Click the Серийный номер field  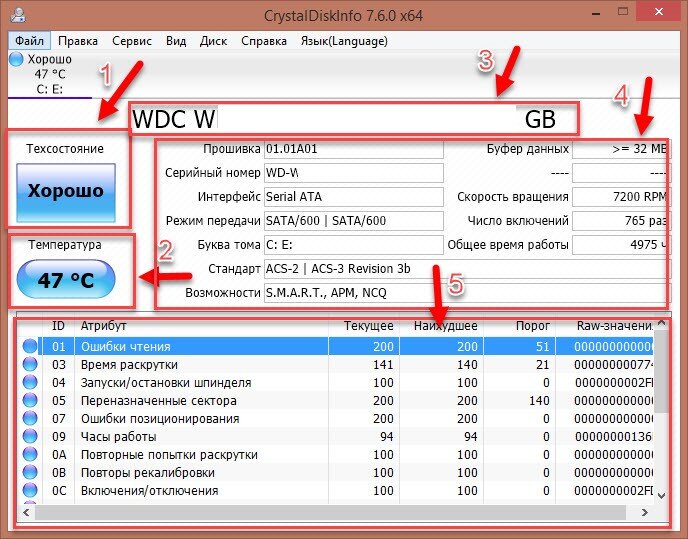point(354,173)
